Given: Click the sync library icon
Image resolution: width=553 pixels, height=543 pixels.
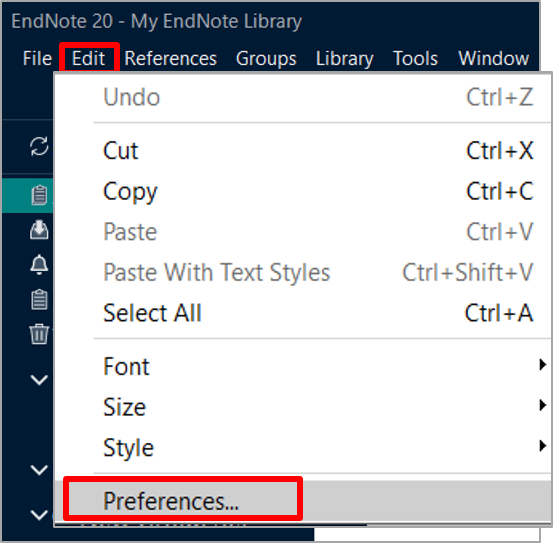Looking at the screenshot, I should point(39,146).
